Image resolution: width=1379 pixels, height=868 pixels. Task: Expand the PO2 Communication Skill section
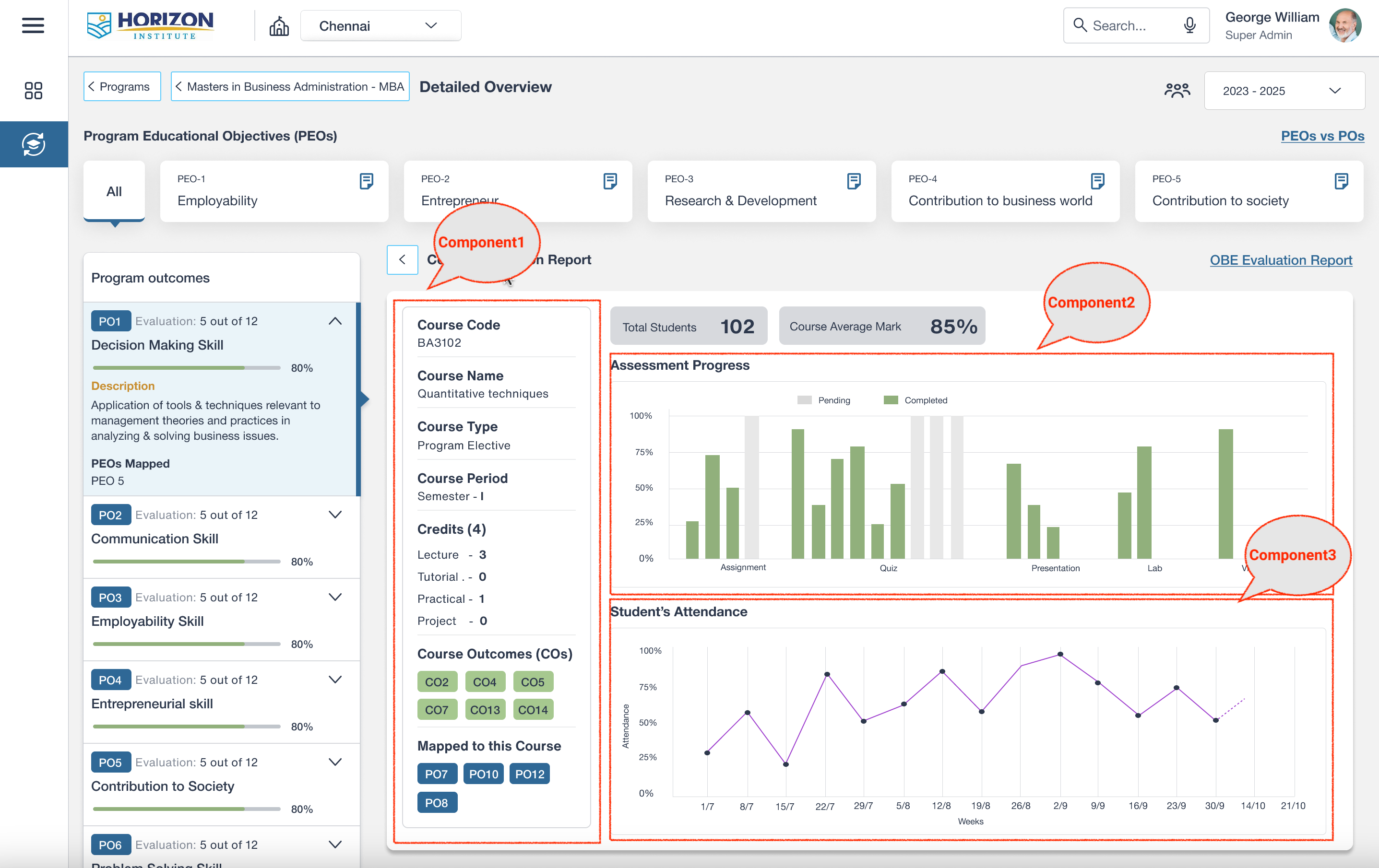335,515
